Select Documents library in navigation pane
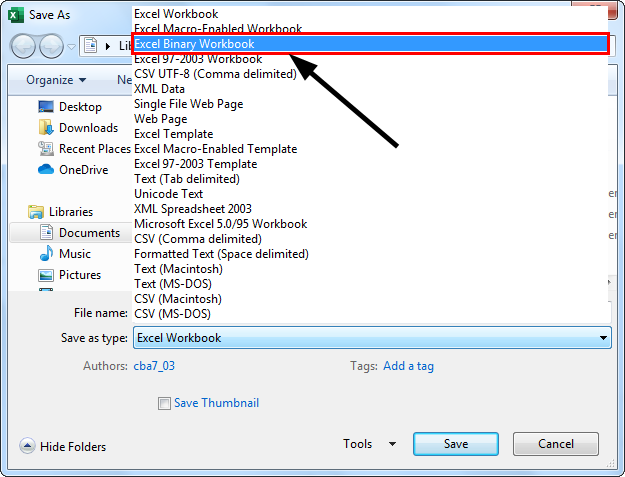 89,233
